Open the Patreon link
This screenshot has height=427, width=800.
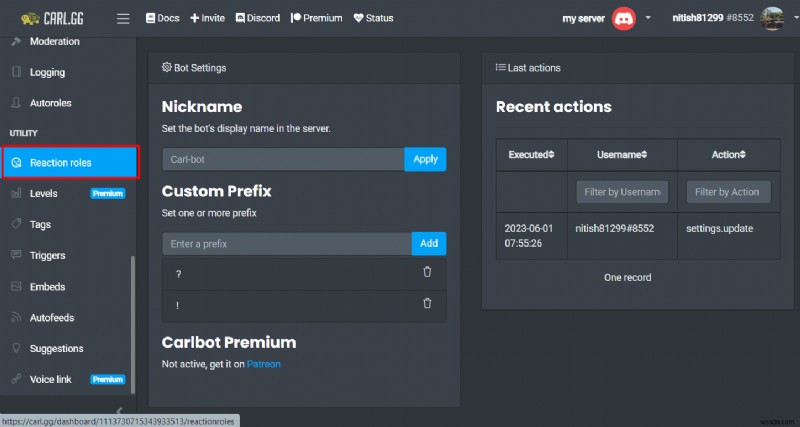click(x=264, y=364)
